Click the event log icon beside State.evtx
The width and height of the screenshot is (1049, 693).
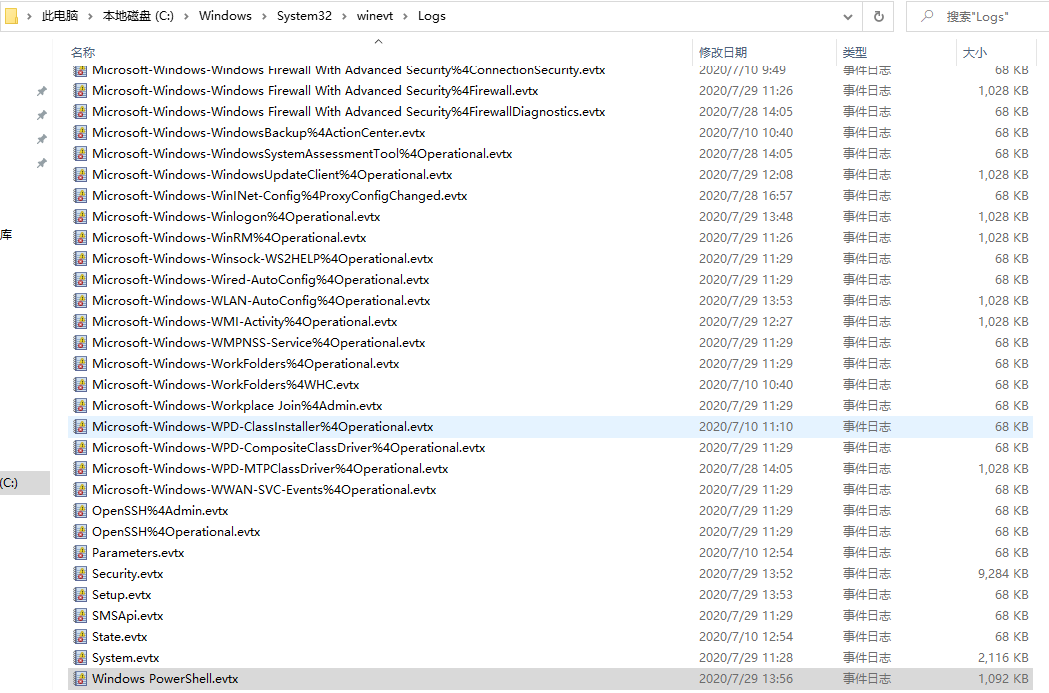(x=80, y=636)
